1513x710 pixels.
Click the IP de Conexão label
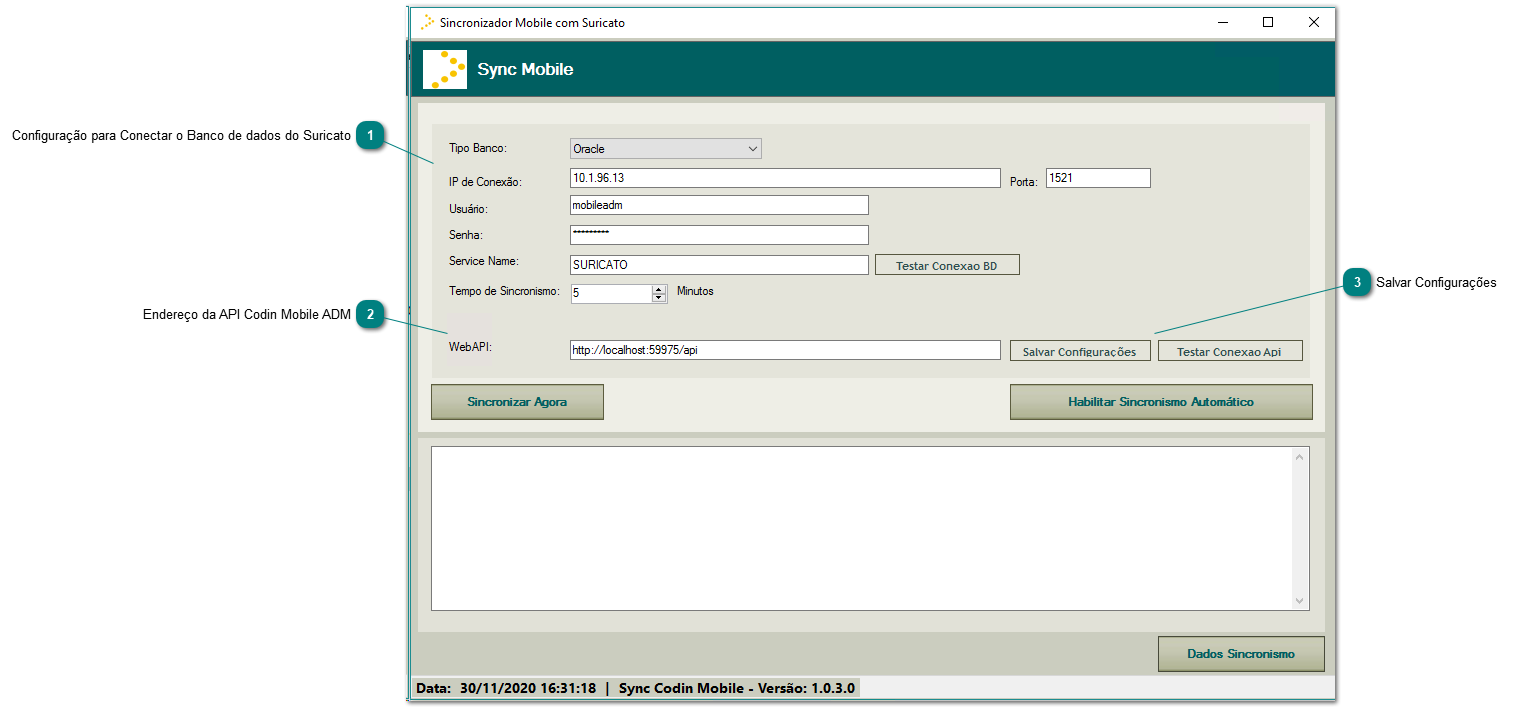click(485, 182)
